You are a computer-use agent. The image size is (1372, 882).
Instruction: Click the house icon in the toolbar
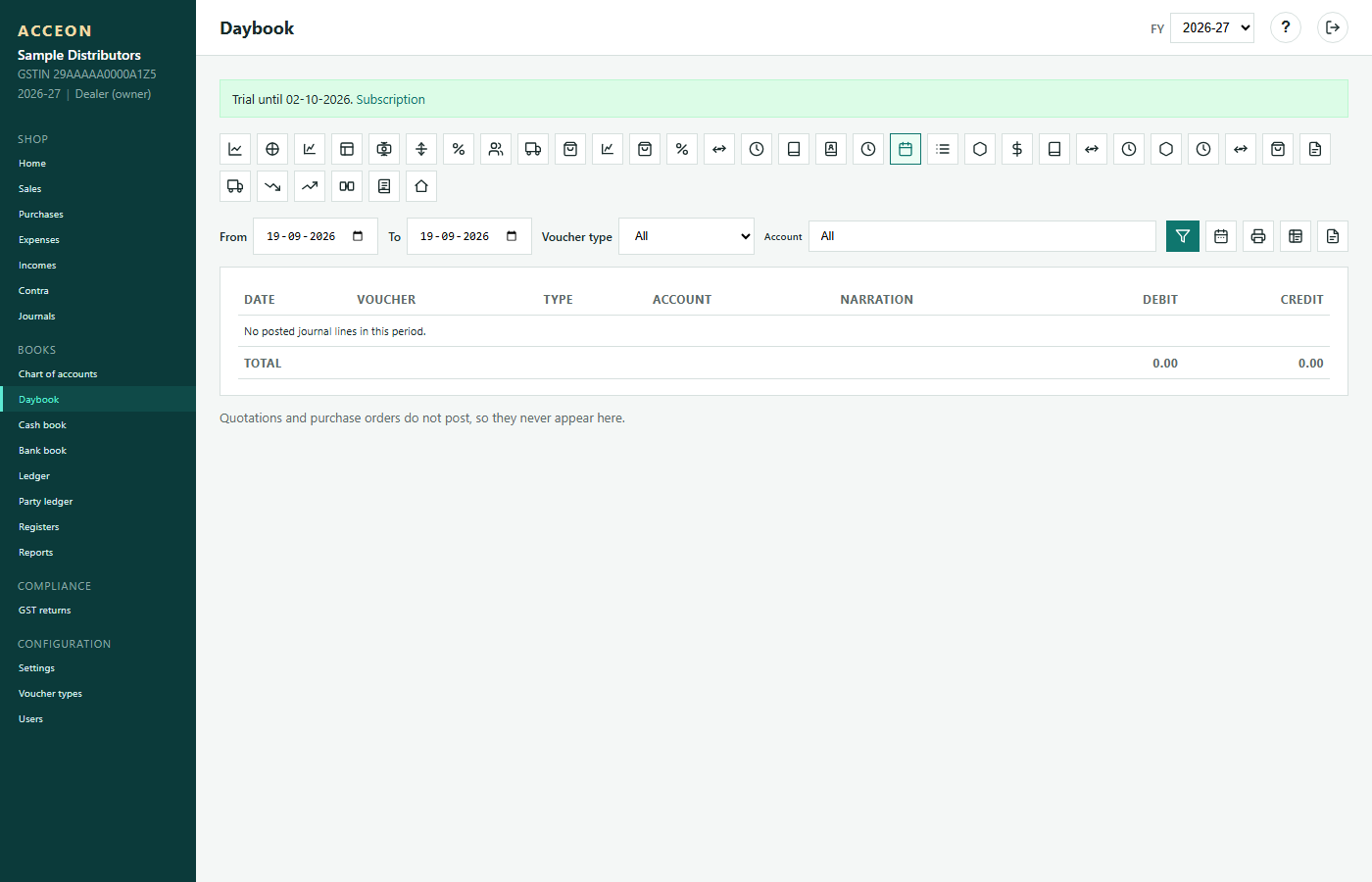(421, 186)
